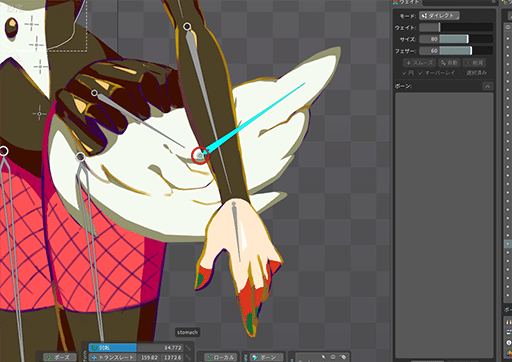Viewport: 512px width, 362px height.
Task: Click the round middle icon in bottom options
Action: (333, 357)
